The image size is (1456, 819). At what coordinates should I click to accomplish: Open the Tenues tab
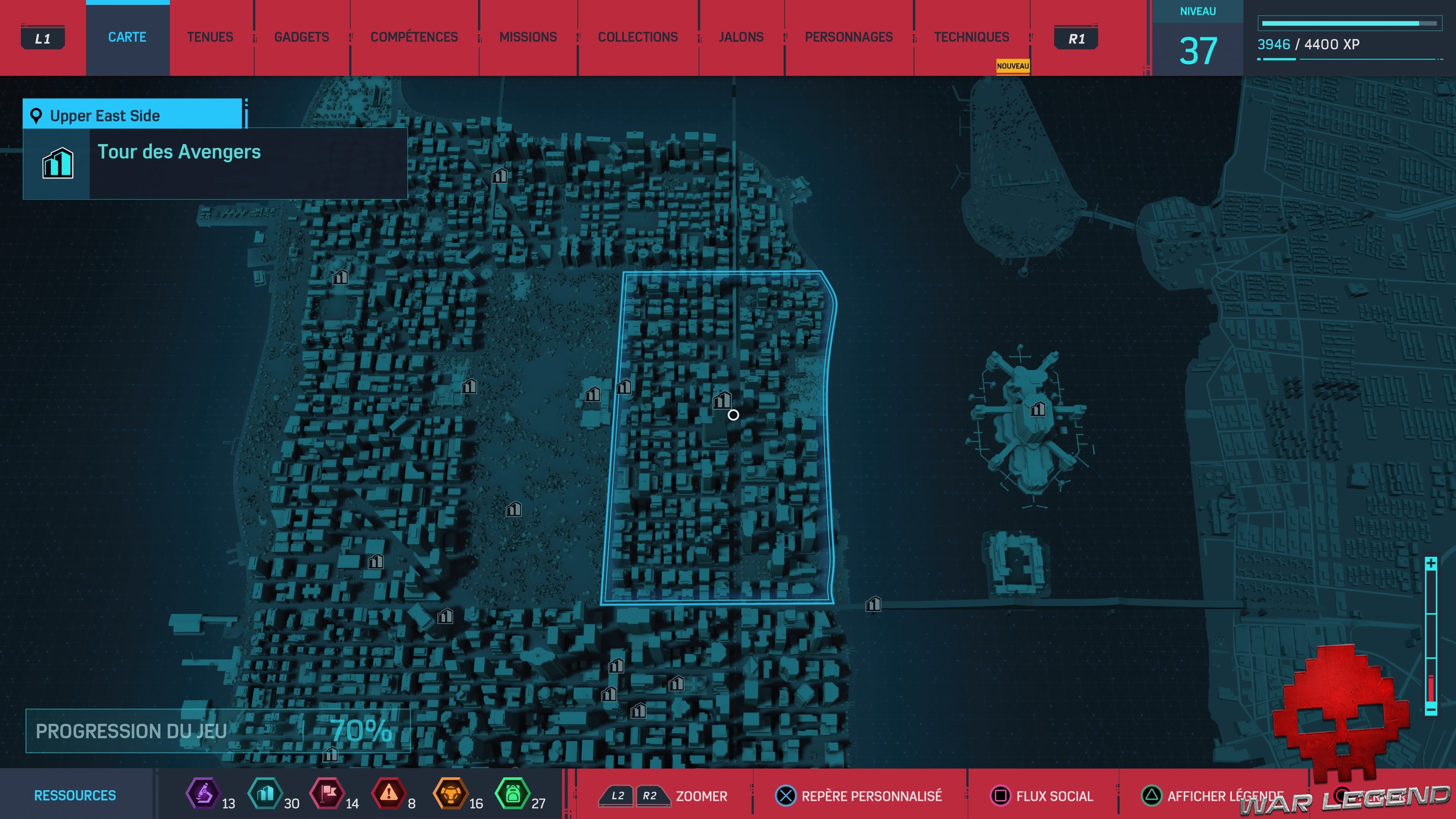click(x=210, y=37)
